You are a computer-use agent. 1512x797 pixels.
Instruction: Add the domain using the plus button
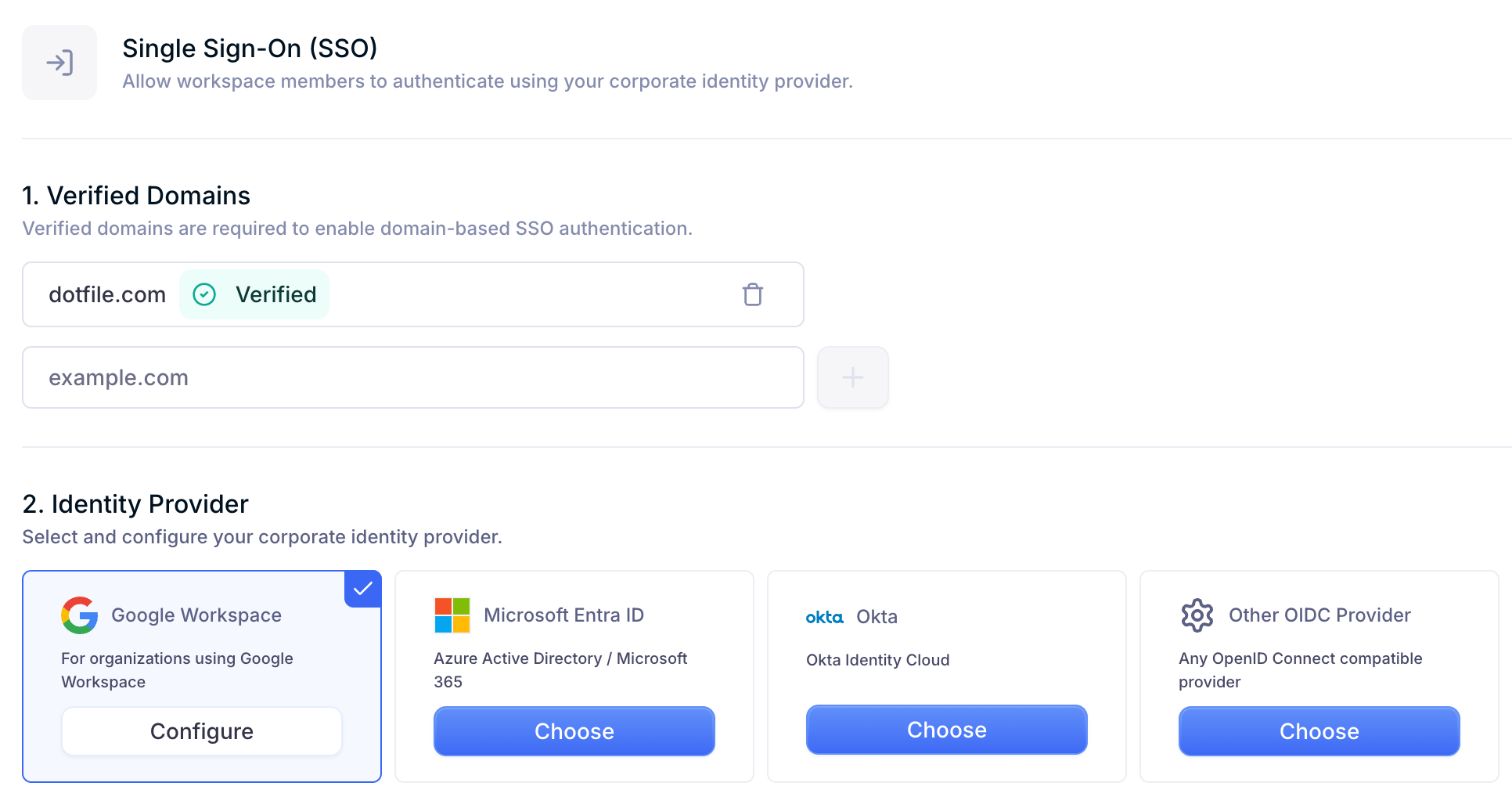click(853, 377)
